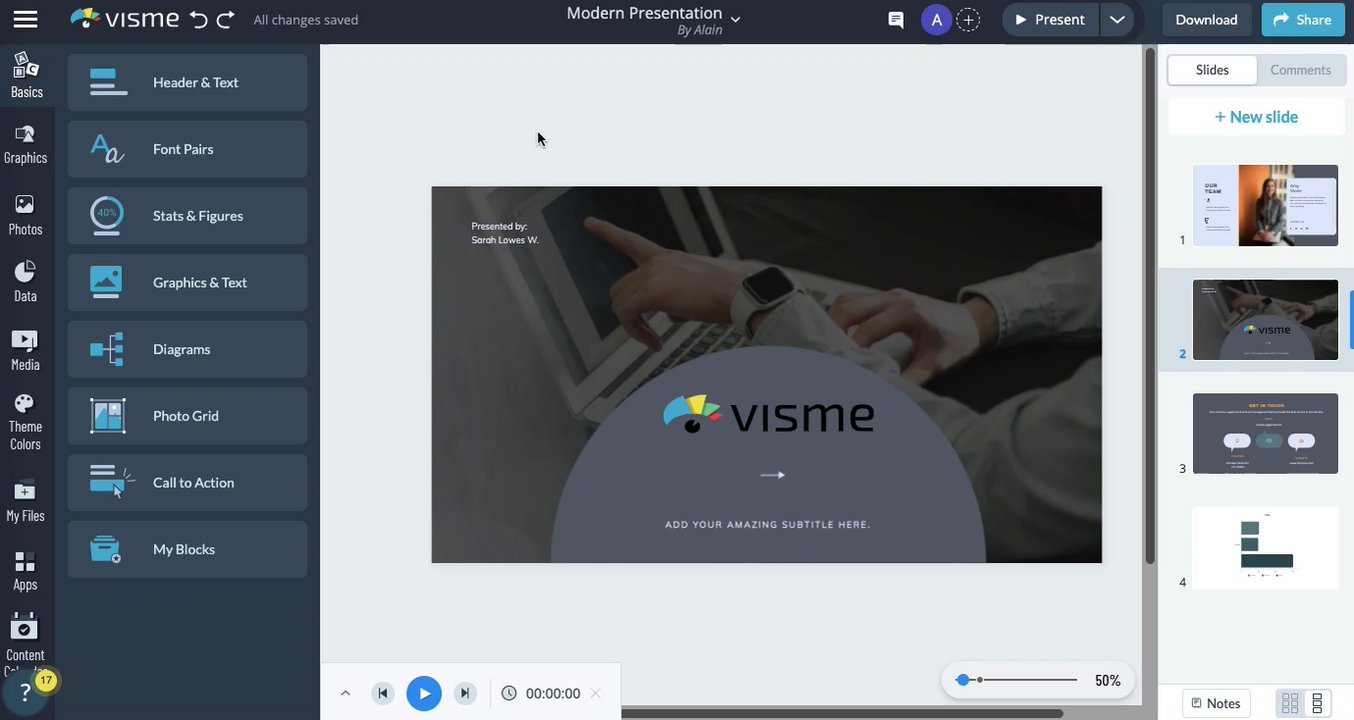Click the clock timer icon
Screen dimensions: 1354x720
[508, 693]
